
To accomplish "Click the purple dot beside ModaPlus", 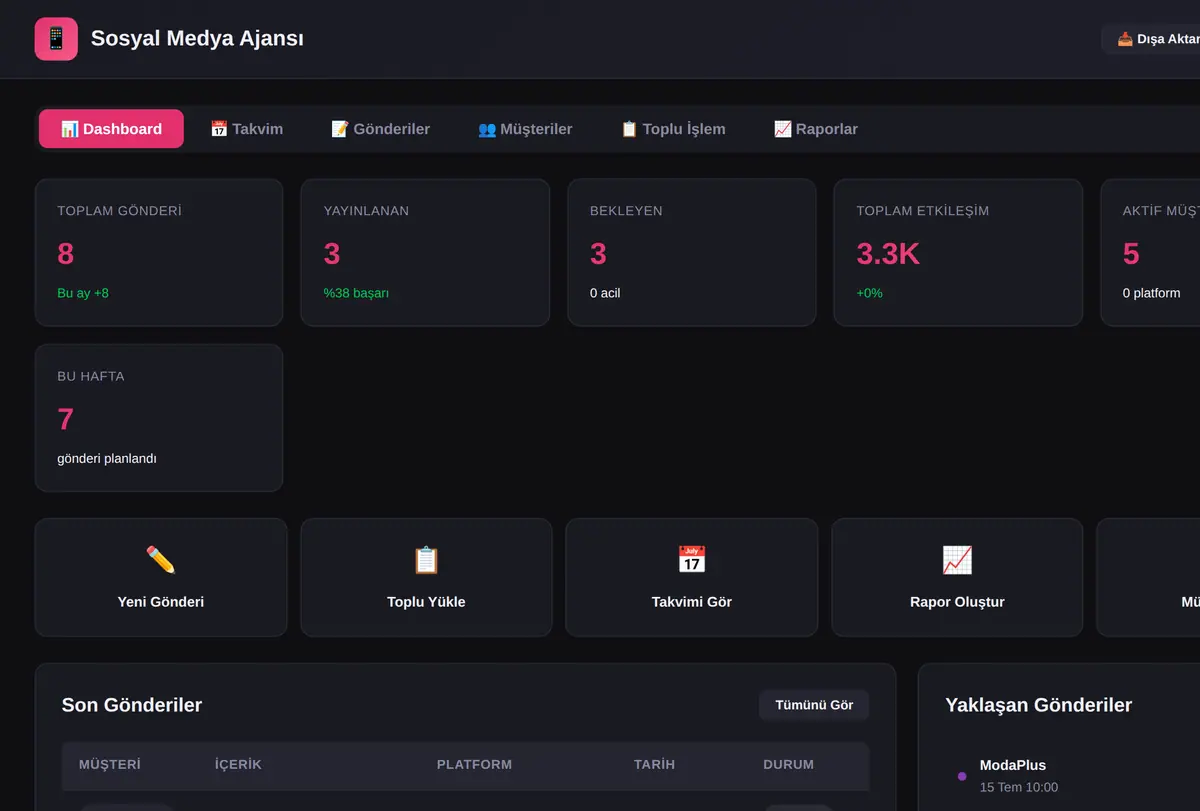I will (x=962, y=776).
